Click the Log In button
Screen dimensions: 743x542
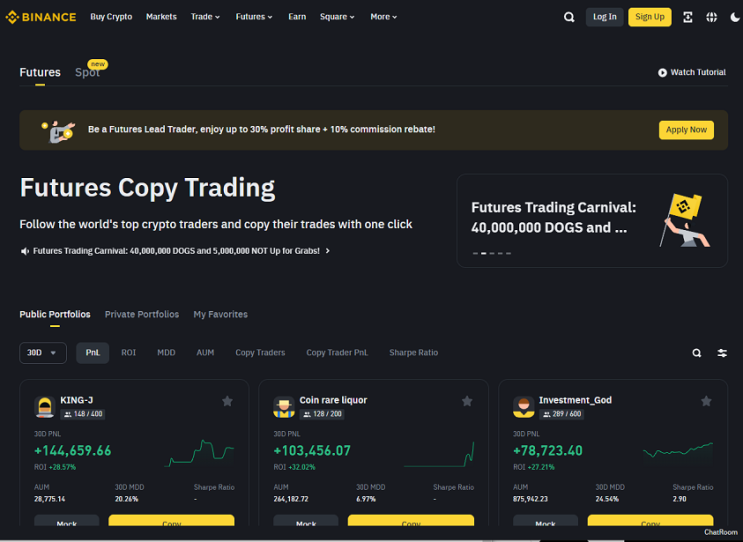point(605,17)
